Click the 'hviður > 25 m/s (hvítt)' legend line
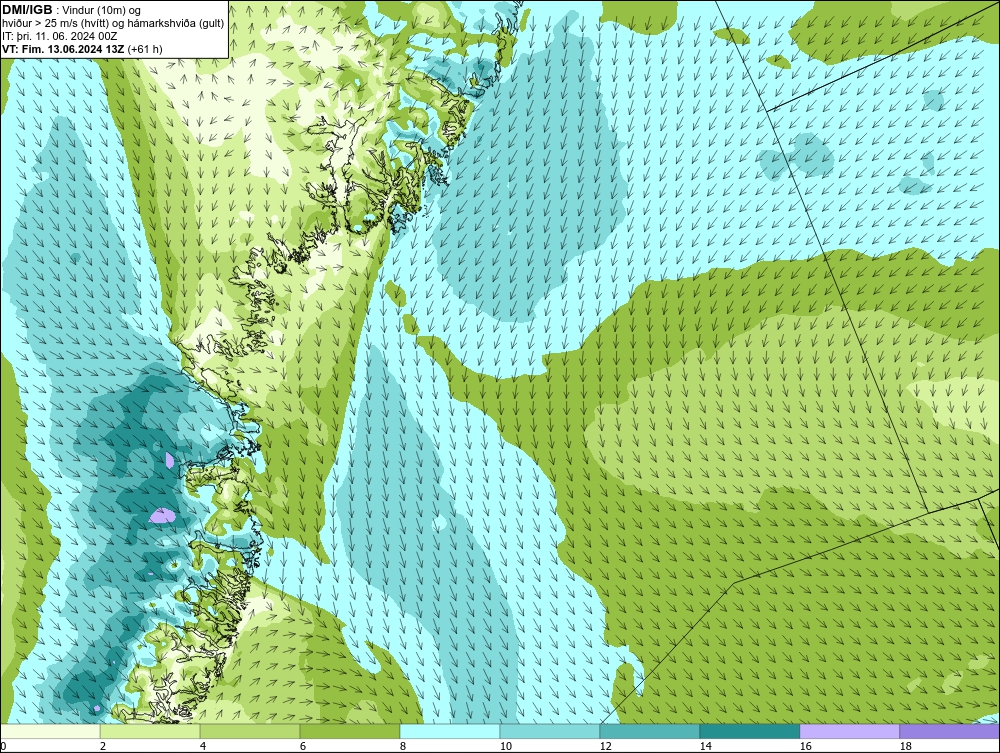1000x753 pixels. (x=55, y=24)
